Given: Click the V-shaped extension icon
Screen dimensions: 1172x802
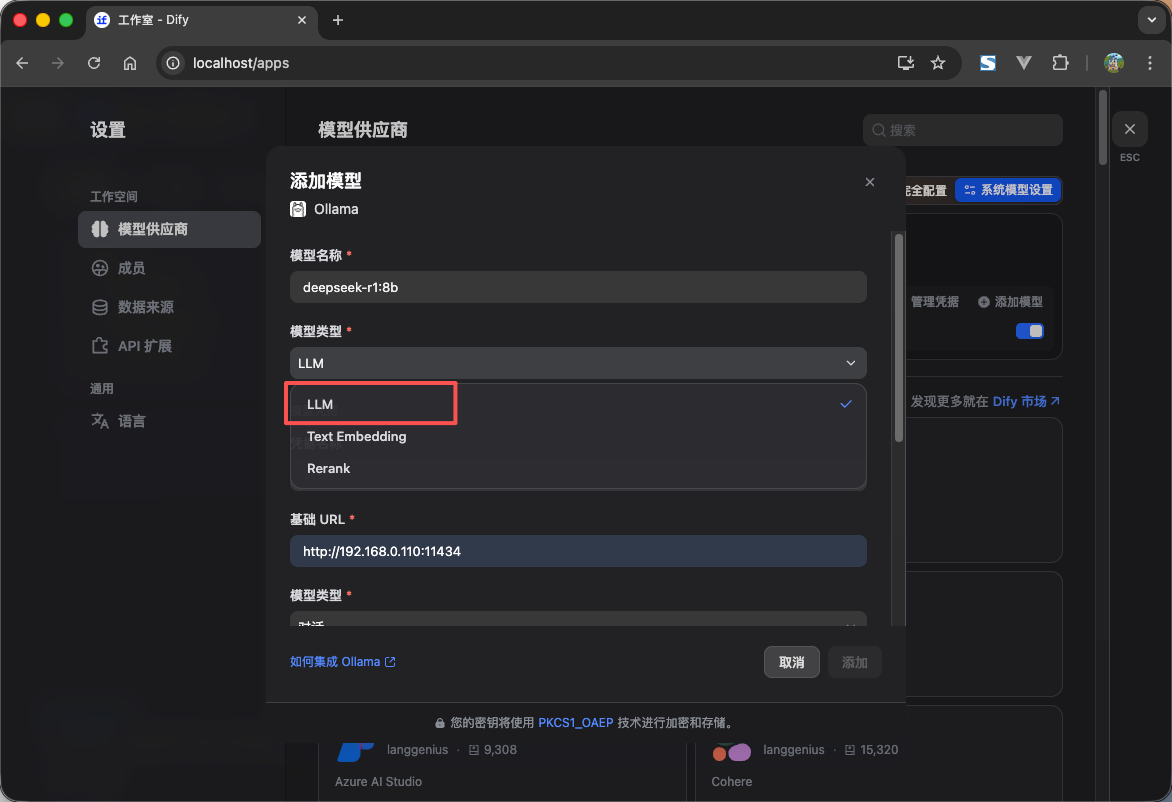Looking at the screenshot, I should pyautogui.click(x=1024, y=63).
